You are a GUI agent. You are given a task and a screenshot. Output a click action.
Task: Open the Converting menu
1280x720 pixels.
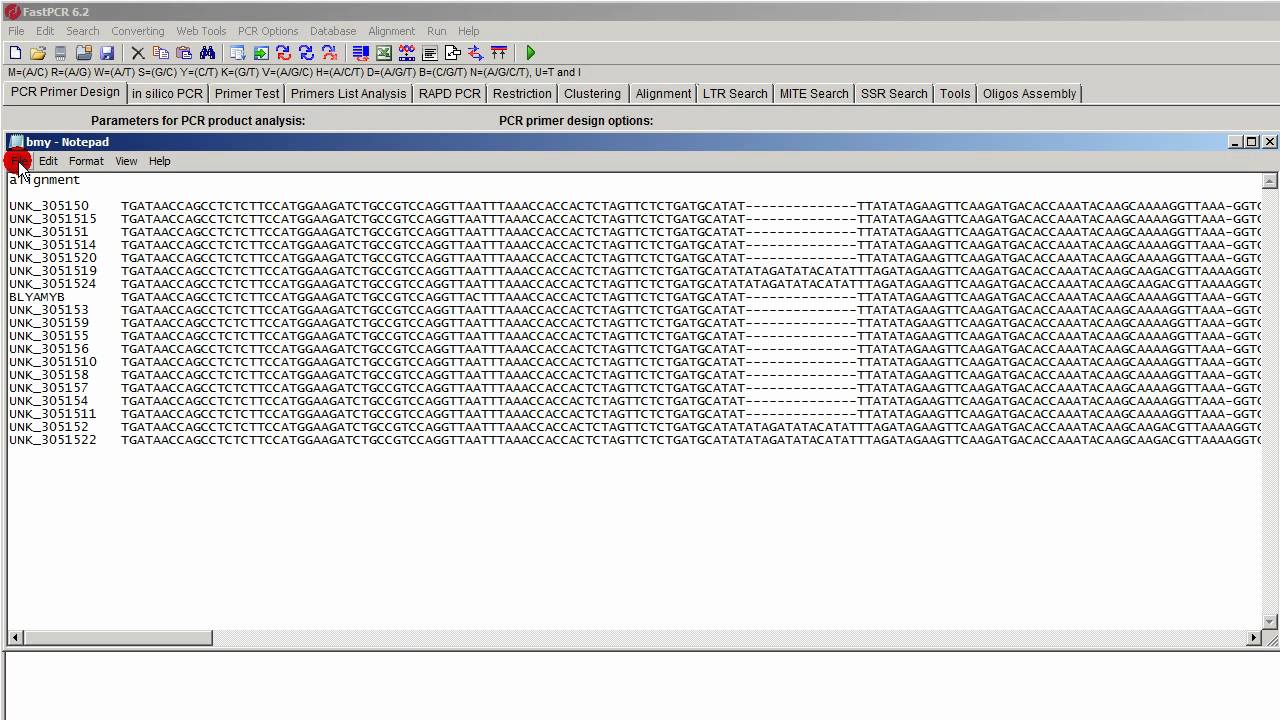[138, 31]
